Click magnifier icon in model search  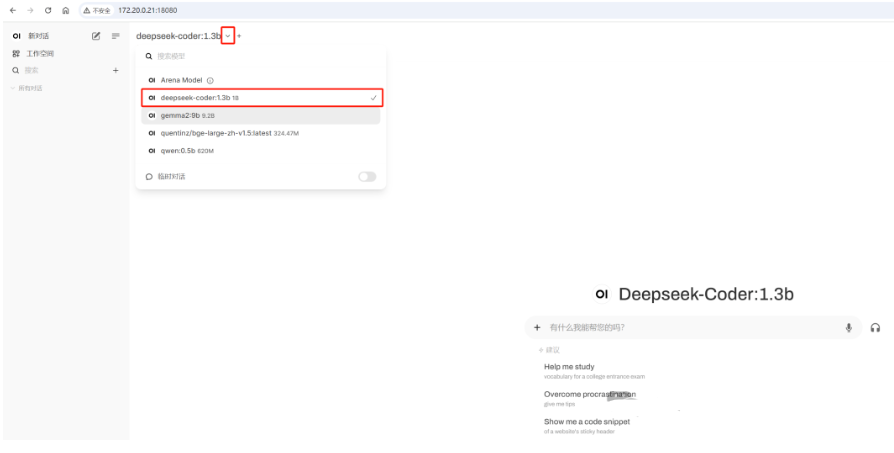[x=149, y=56]
